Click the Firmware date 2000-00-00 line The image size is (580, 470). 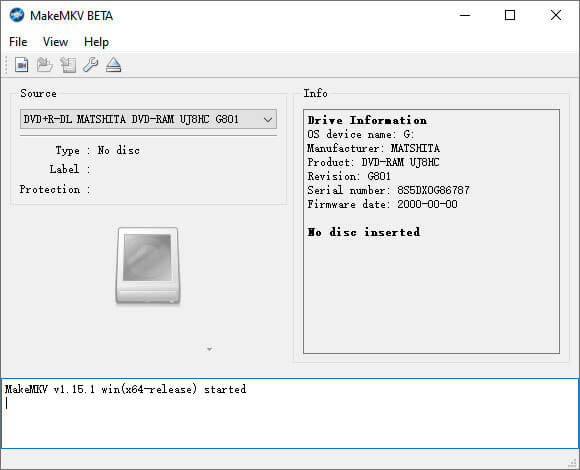coord(382,204)
